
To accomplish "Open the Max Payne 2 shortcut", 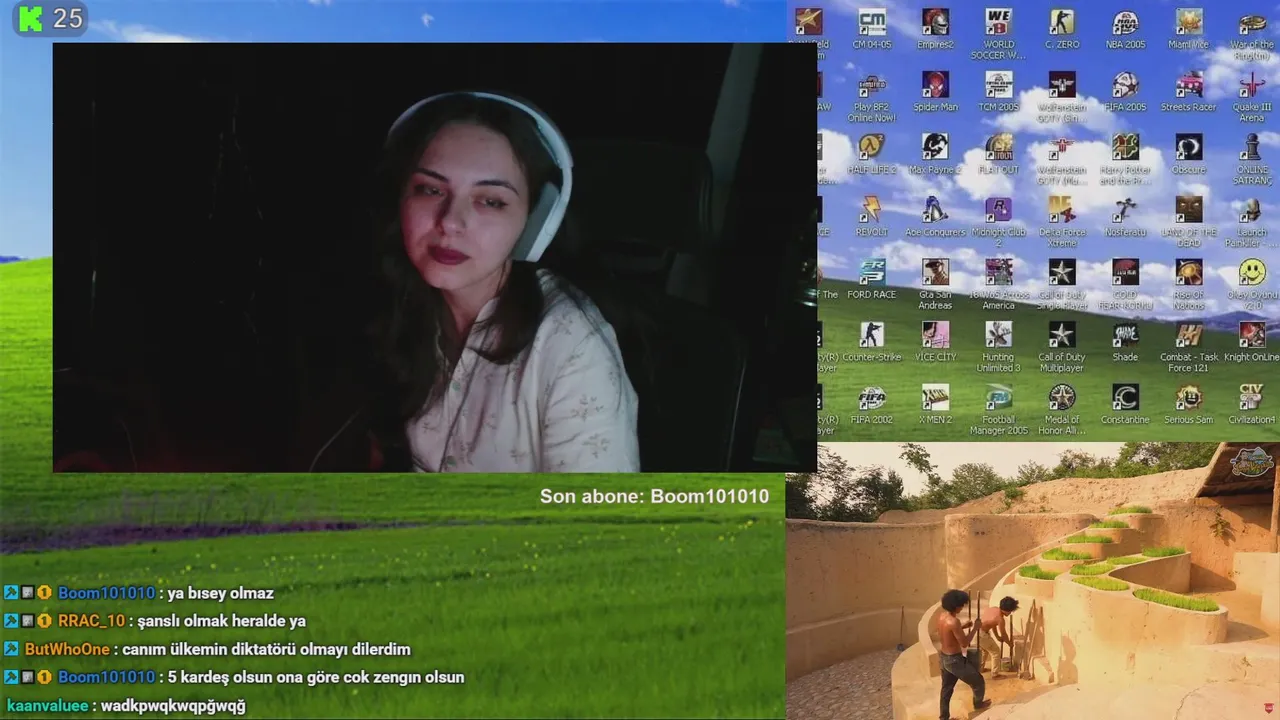I will pos(935,155).
